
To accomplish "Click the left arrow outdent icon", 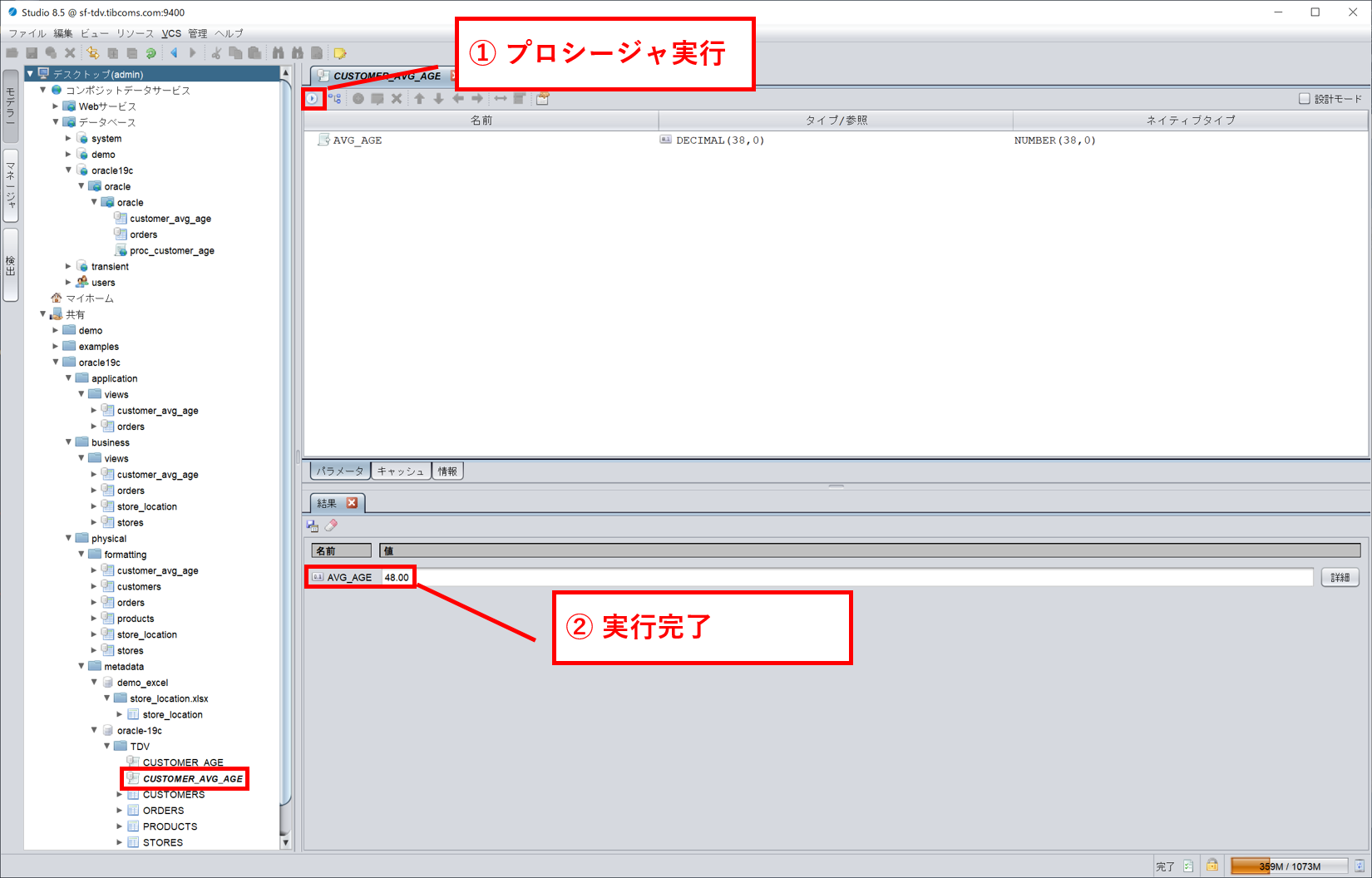I will click(458, 99).
